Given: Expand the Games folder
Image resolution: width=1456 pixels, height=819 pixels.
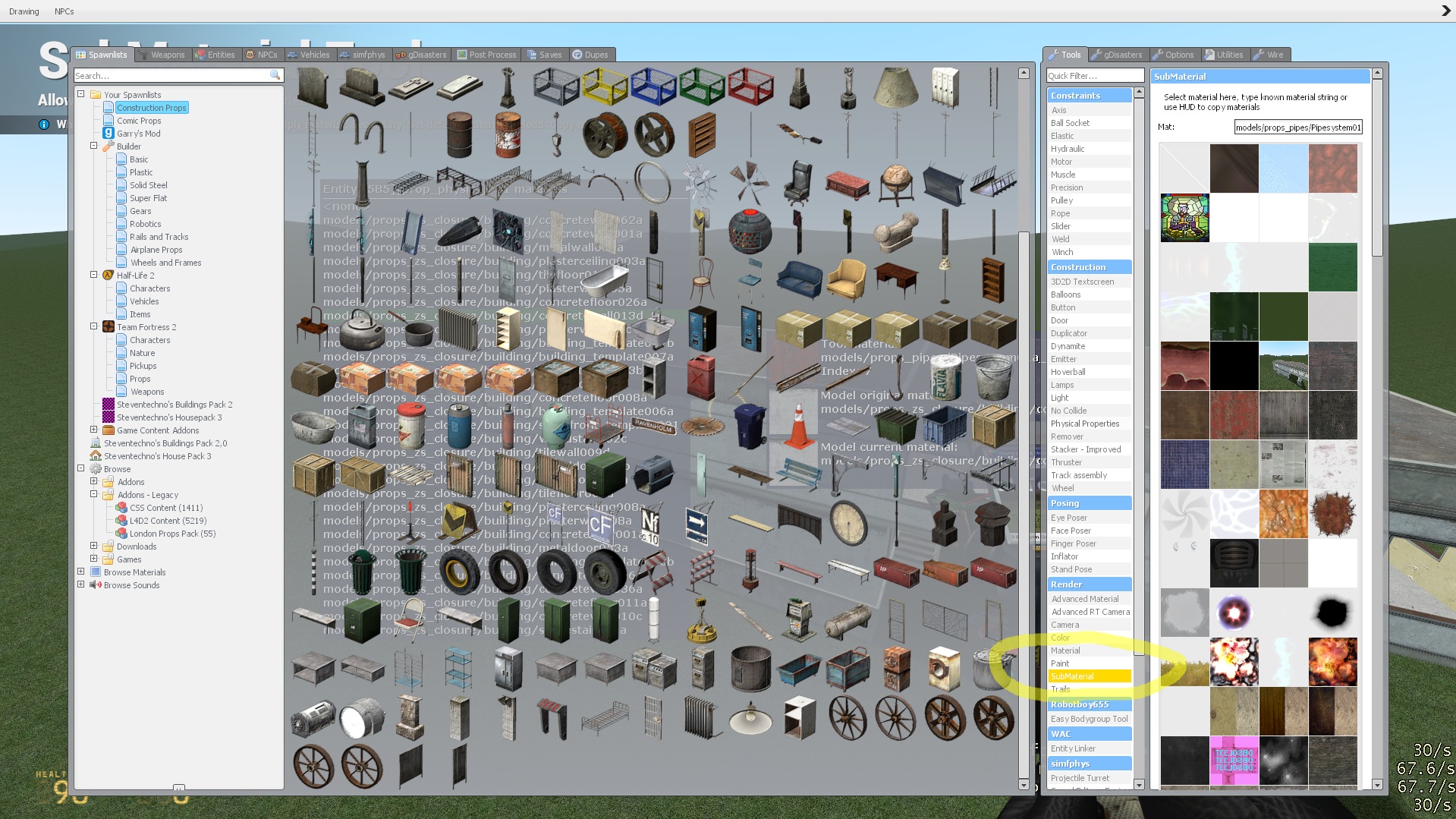Looking at the screenshot, I should (x=94, y=559).
